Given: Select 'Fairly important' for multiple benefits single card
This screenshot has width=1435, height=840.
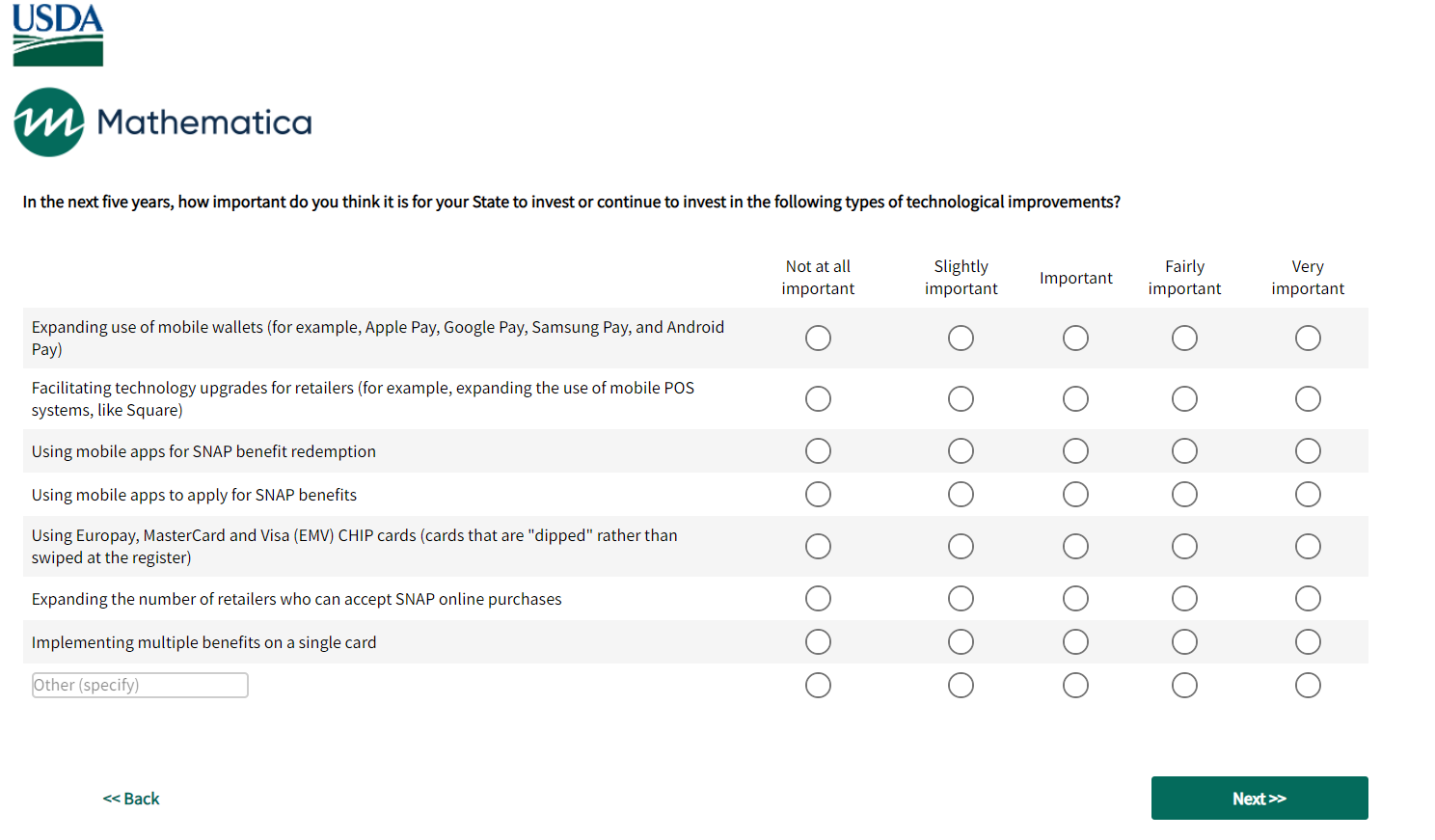Looking at the screenshot, I should tap(1184, 642).
